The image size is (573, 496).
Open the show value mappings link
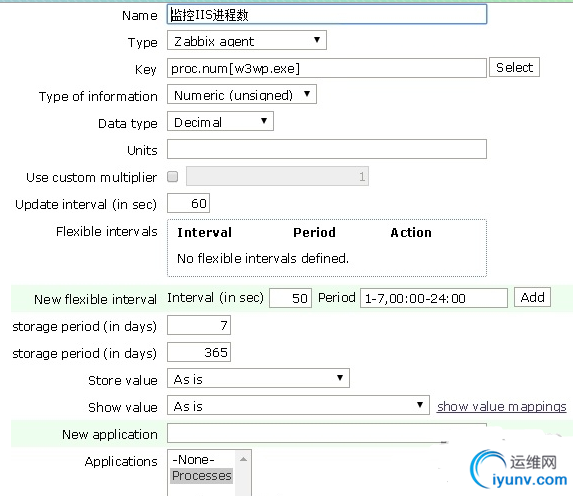pos(501,406)
